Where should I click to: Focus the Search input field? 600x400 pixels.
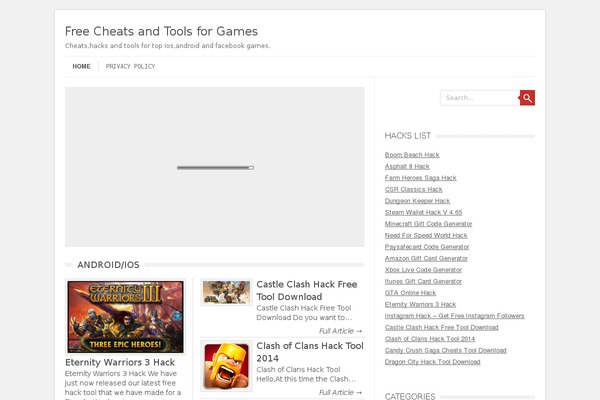click(480, 98)
